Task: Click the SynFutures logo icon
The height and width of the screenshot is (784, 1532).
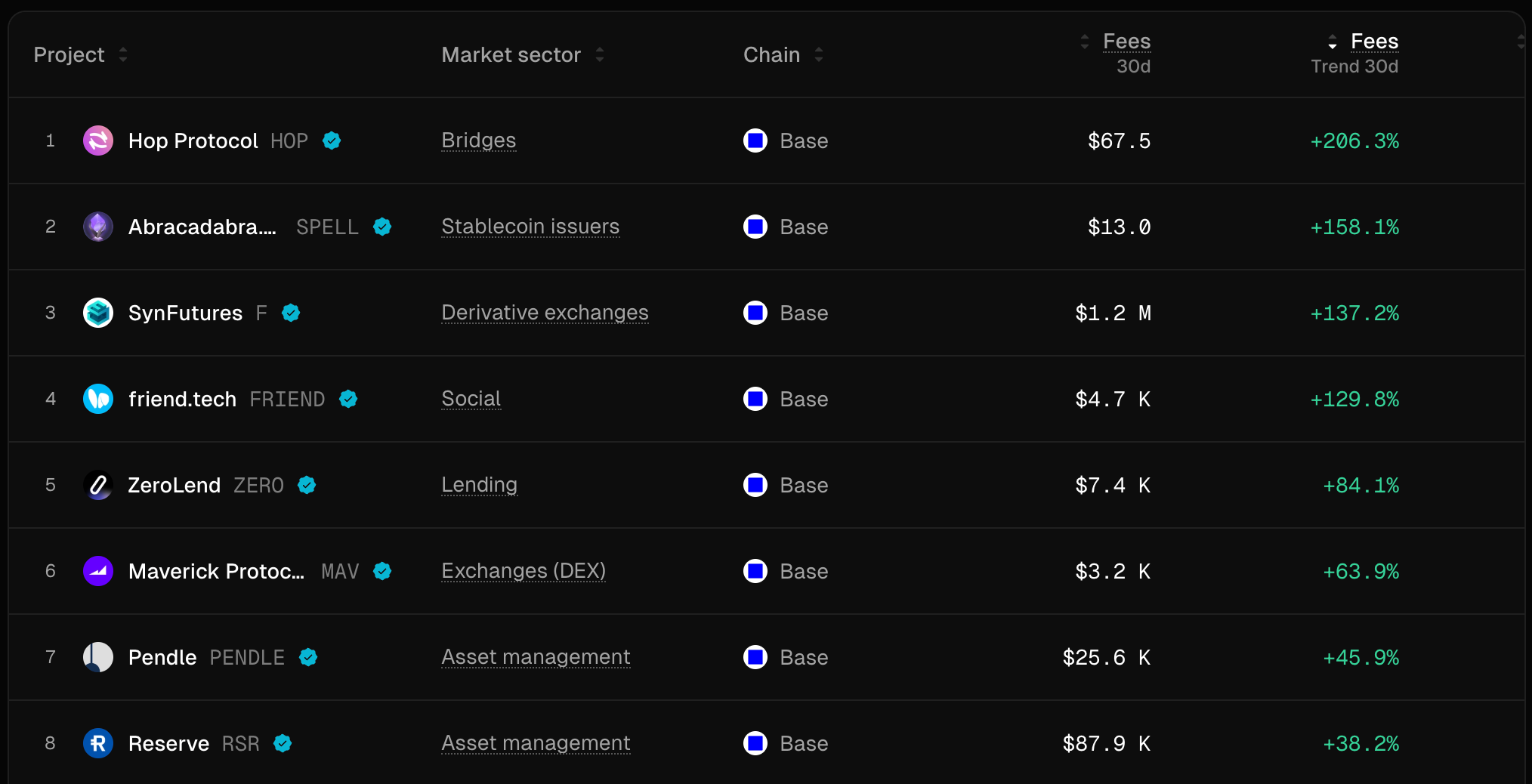Action: (x=98, y=313)
